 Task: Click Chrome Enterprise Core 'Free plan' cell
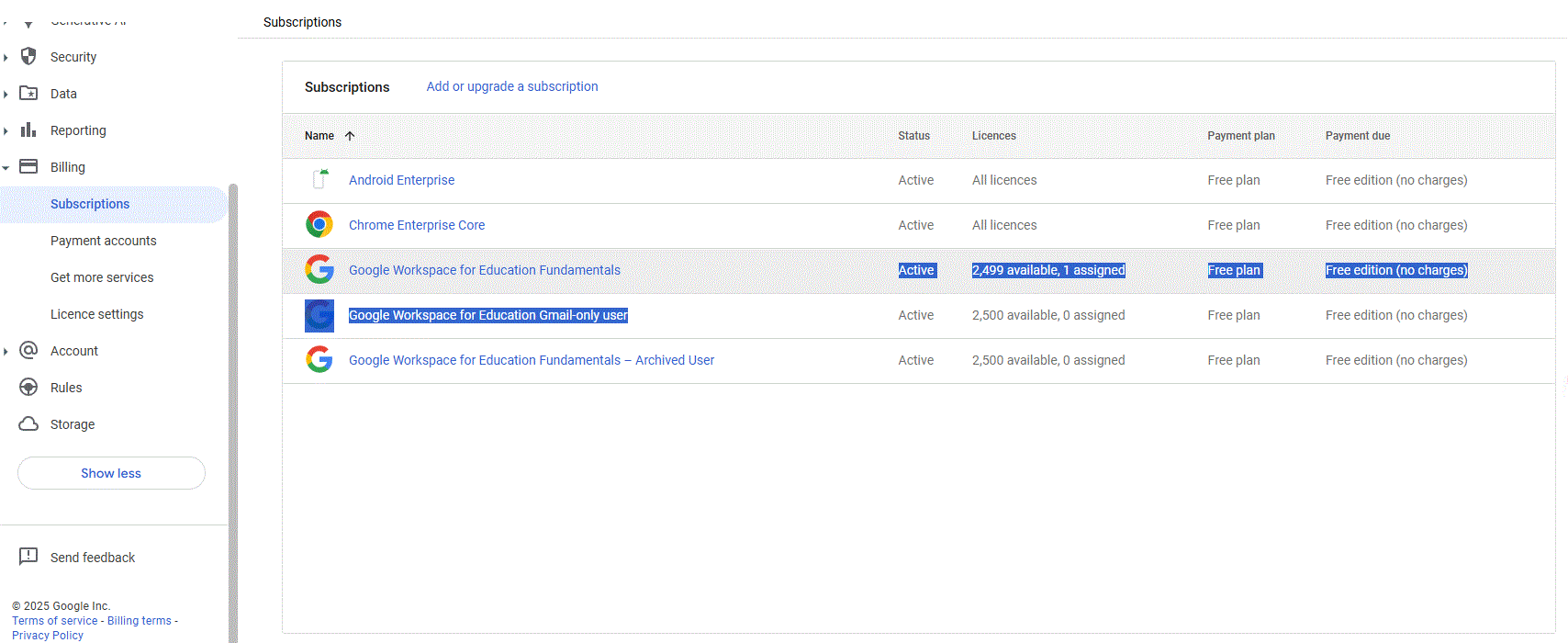pyautogui.click(x=1234, y=225)
